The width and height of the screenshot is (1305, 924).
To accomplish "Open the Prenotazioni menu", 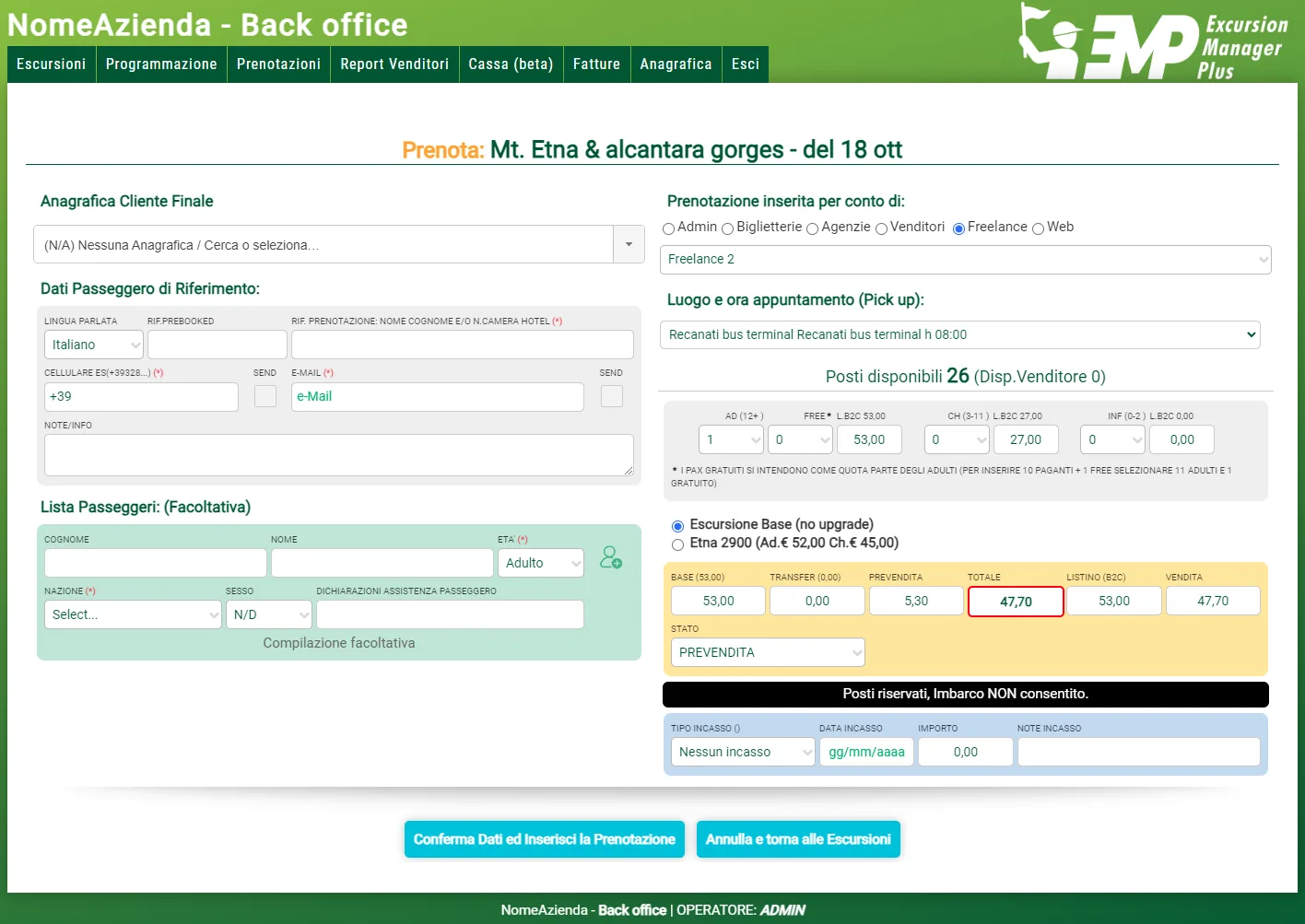I will click(278, 64).
